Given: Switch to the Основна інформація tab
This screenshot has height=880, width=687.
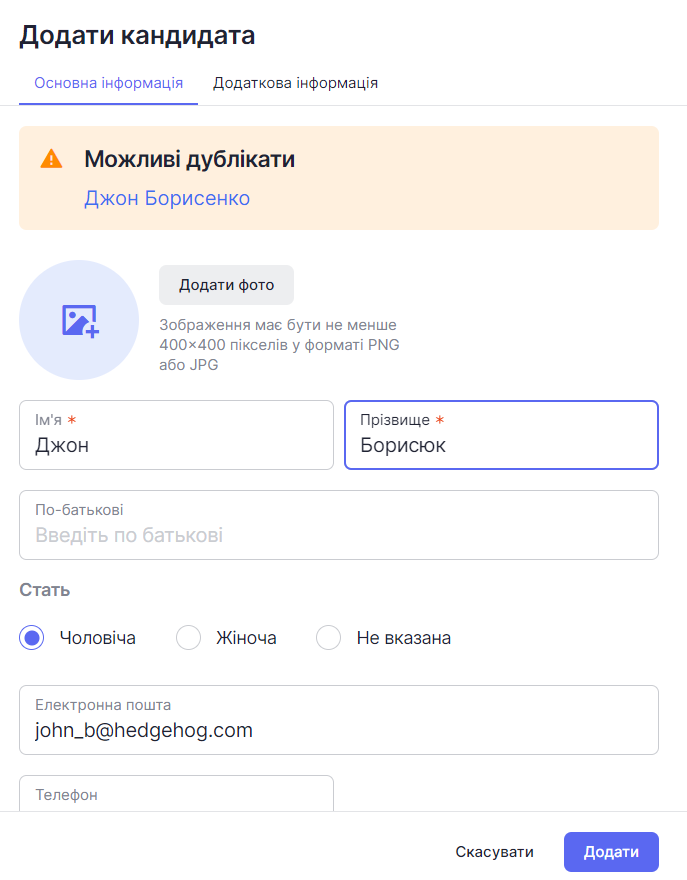Looking at the screenshot, I should (x=108, y=83).
